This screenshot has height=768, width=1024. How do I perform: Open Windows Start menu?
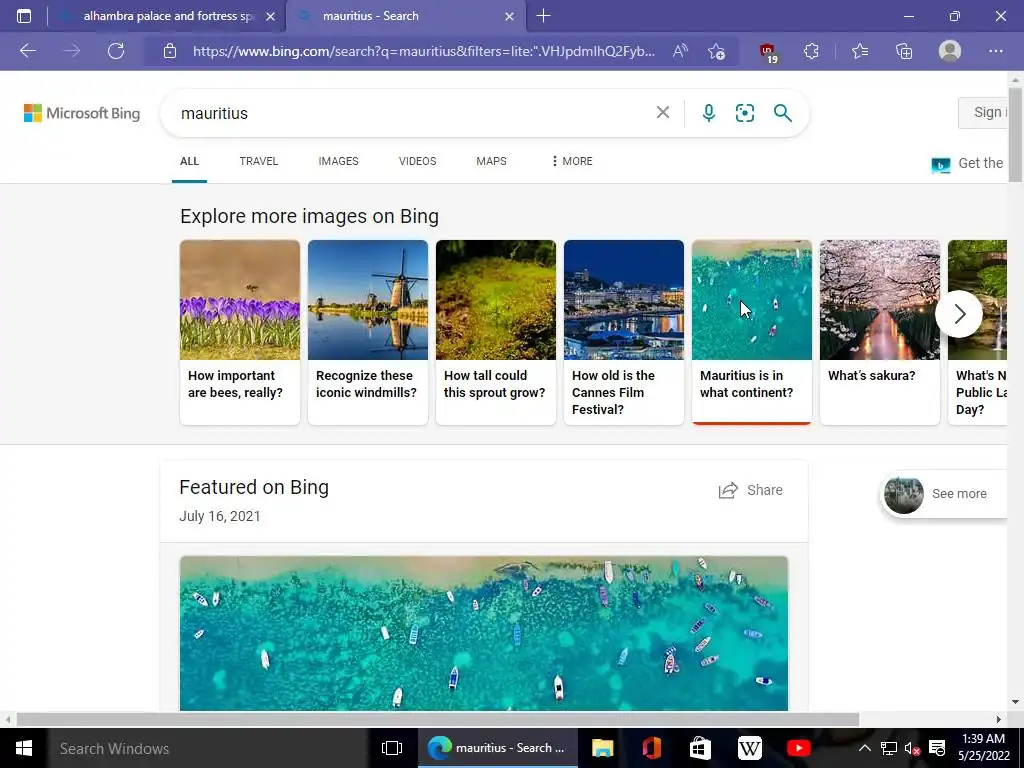pyautogui.click(x=24, y=748)
